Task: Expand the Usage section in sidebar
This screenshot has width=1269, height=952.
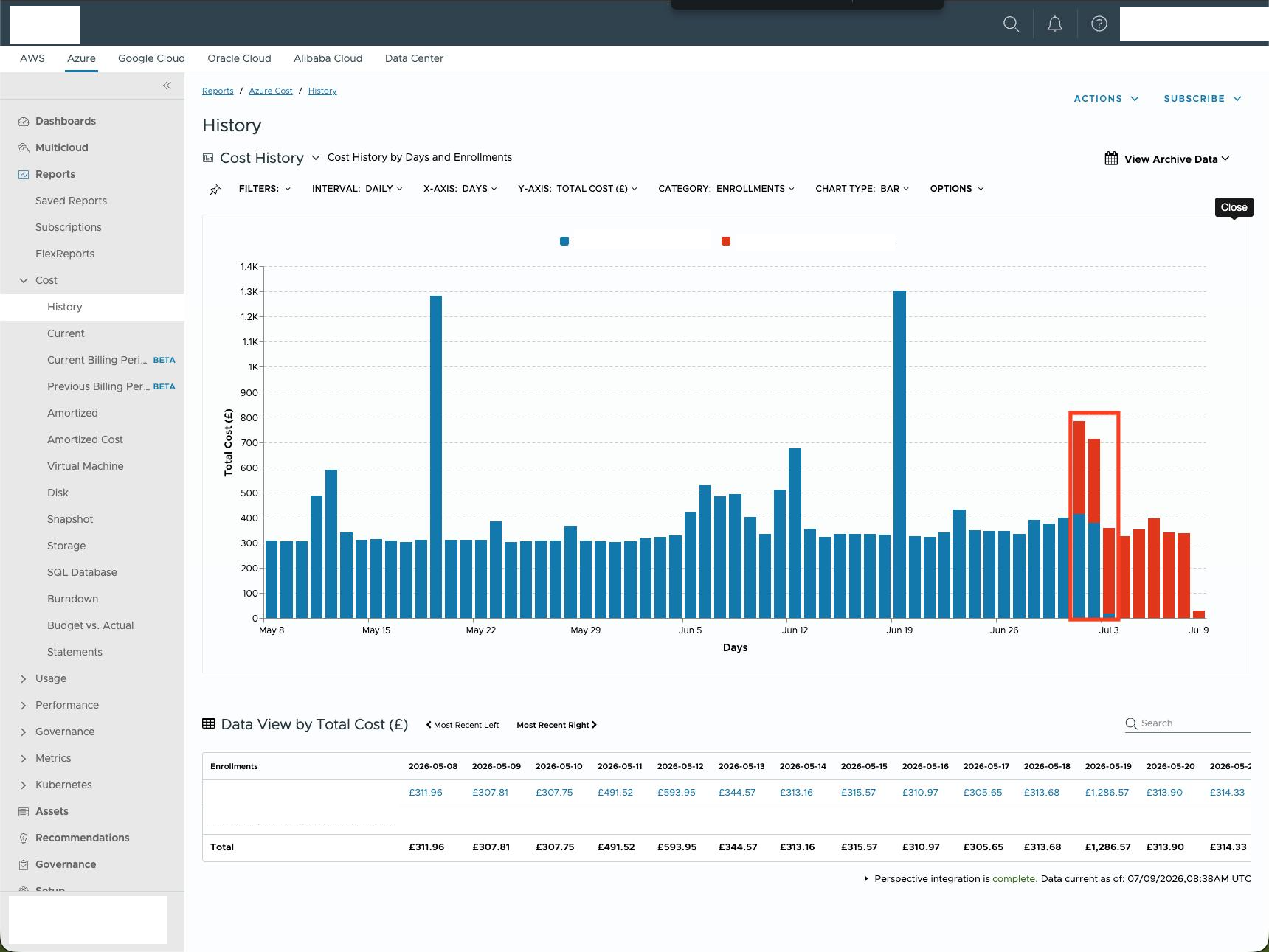Action: (51, 678)
